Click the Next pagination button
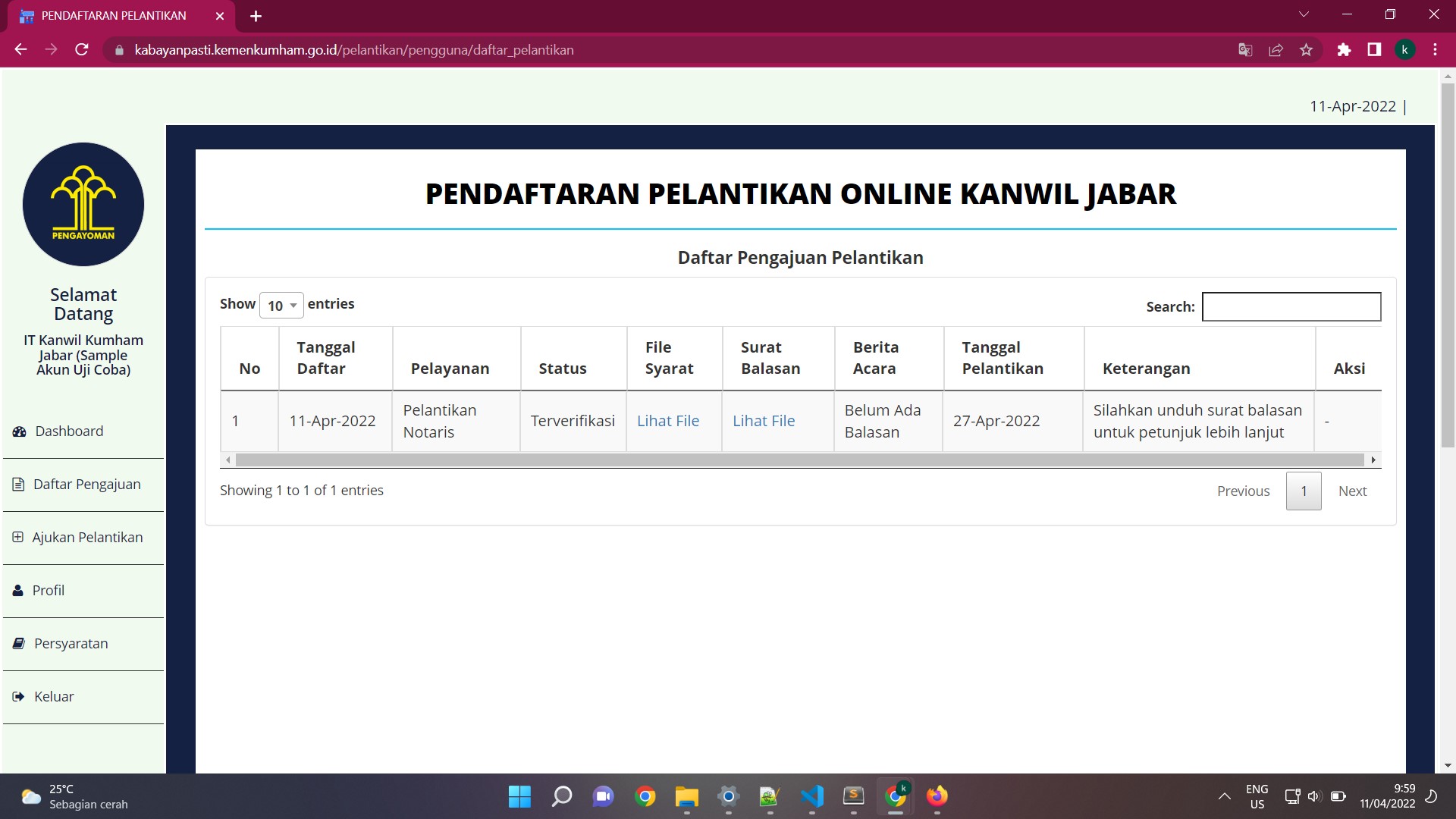This screenshot has height=819, width=1456. tap(1351, 491)
